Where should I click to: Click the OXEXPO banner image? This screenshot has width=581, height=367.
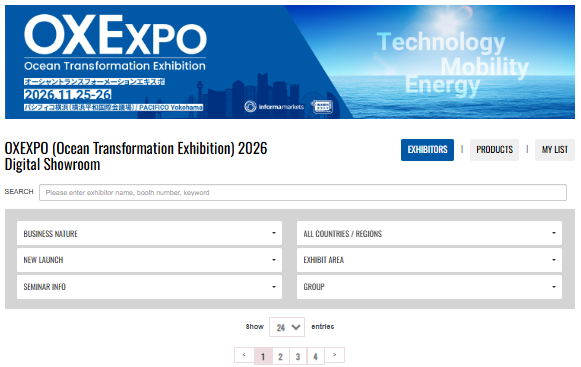pyautogui.click(x=290, y=62)
